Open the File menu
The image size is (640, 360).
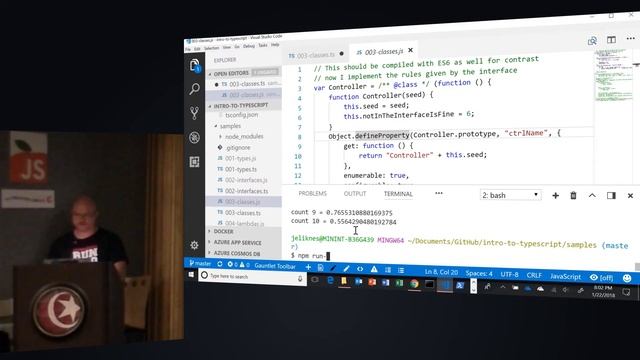coord(188,50)
